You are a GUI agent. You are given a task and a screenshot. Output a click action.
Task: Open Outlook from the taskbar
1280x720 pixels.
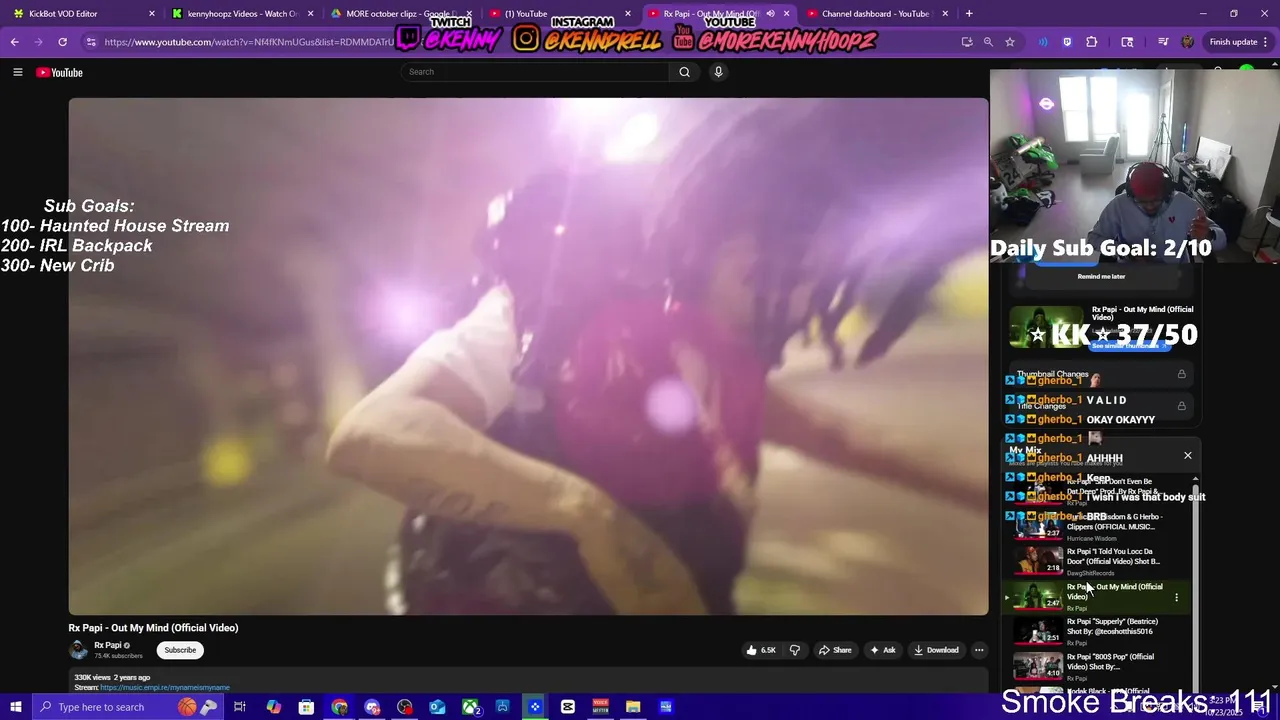437,707
